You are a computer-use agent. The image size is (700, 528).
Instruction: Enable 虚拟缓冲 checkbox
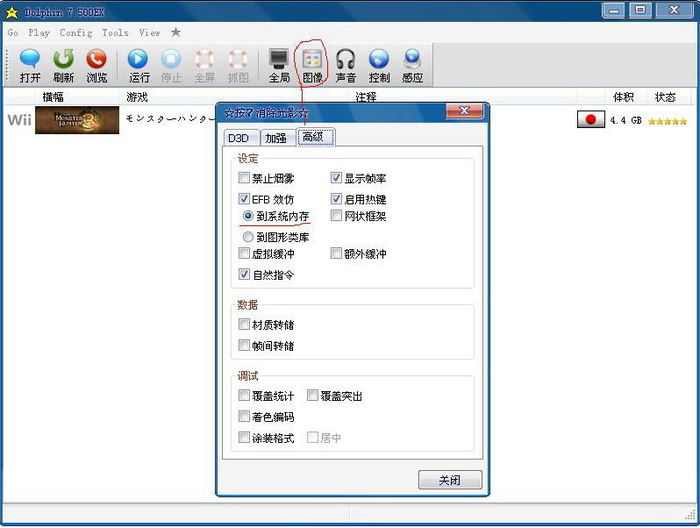coord(244,254)
